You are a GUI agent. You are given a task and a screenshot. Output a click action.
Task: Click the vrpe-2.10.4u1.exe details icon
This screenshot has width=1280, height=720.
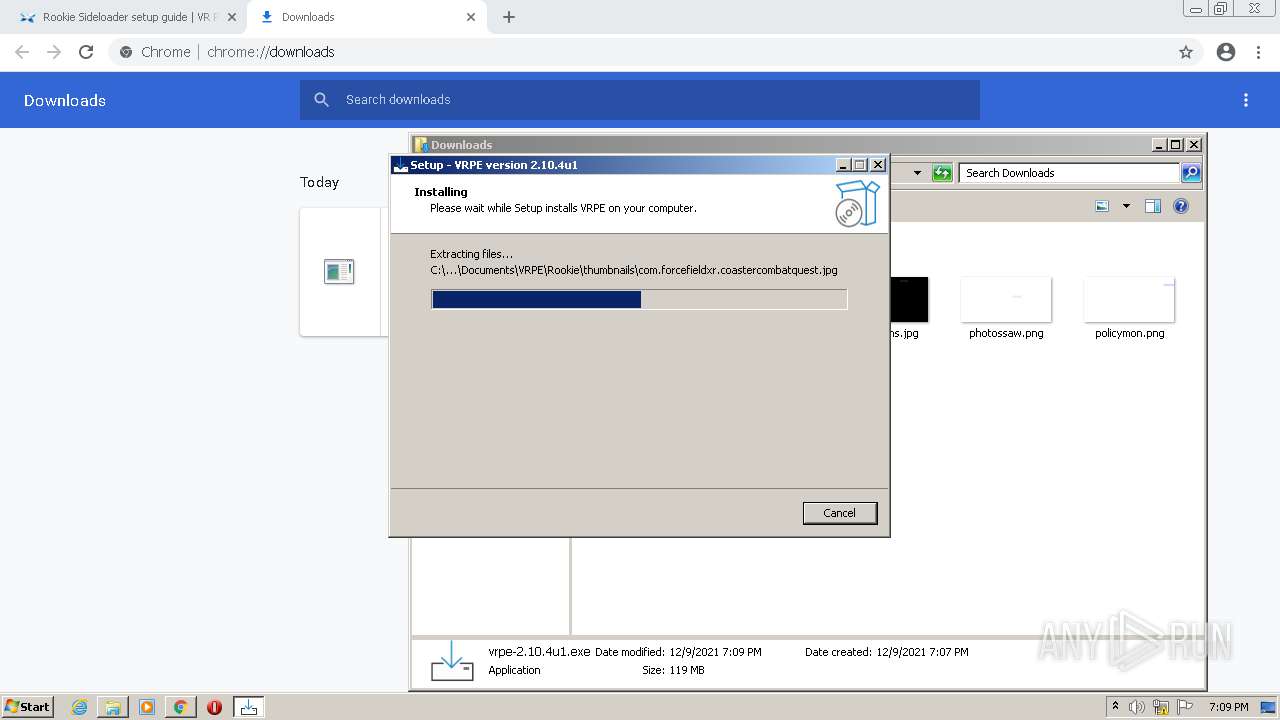(452, 661)
